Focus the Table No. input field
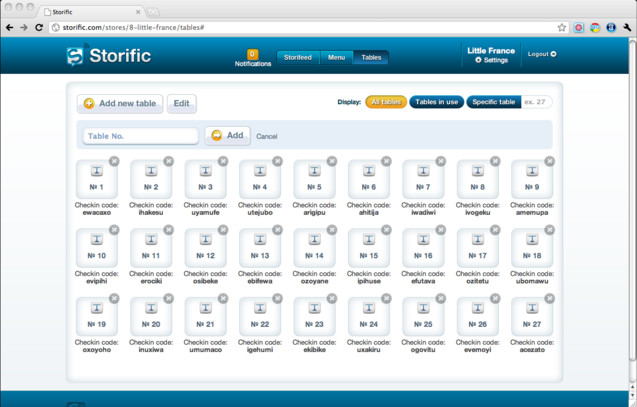The width and height of the screenshot is (637, 407). [x=140, y=136]
